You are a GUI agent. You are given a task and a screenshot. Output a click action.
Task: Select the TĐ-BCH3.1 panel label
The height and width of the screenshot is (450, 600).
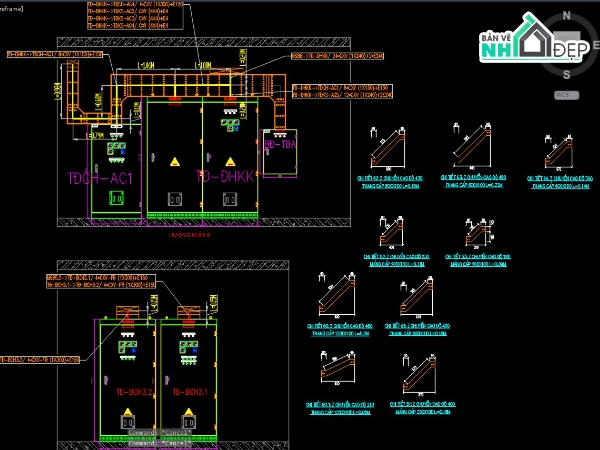pyautogui.click(x=191, y=392)
